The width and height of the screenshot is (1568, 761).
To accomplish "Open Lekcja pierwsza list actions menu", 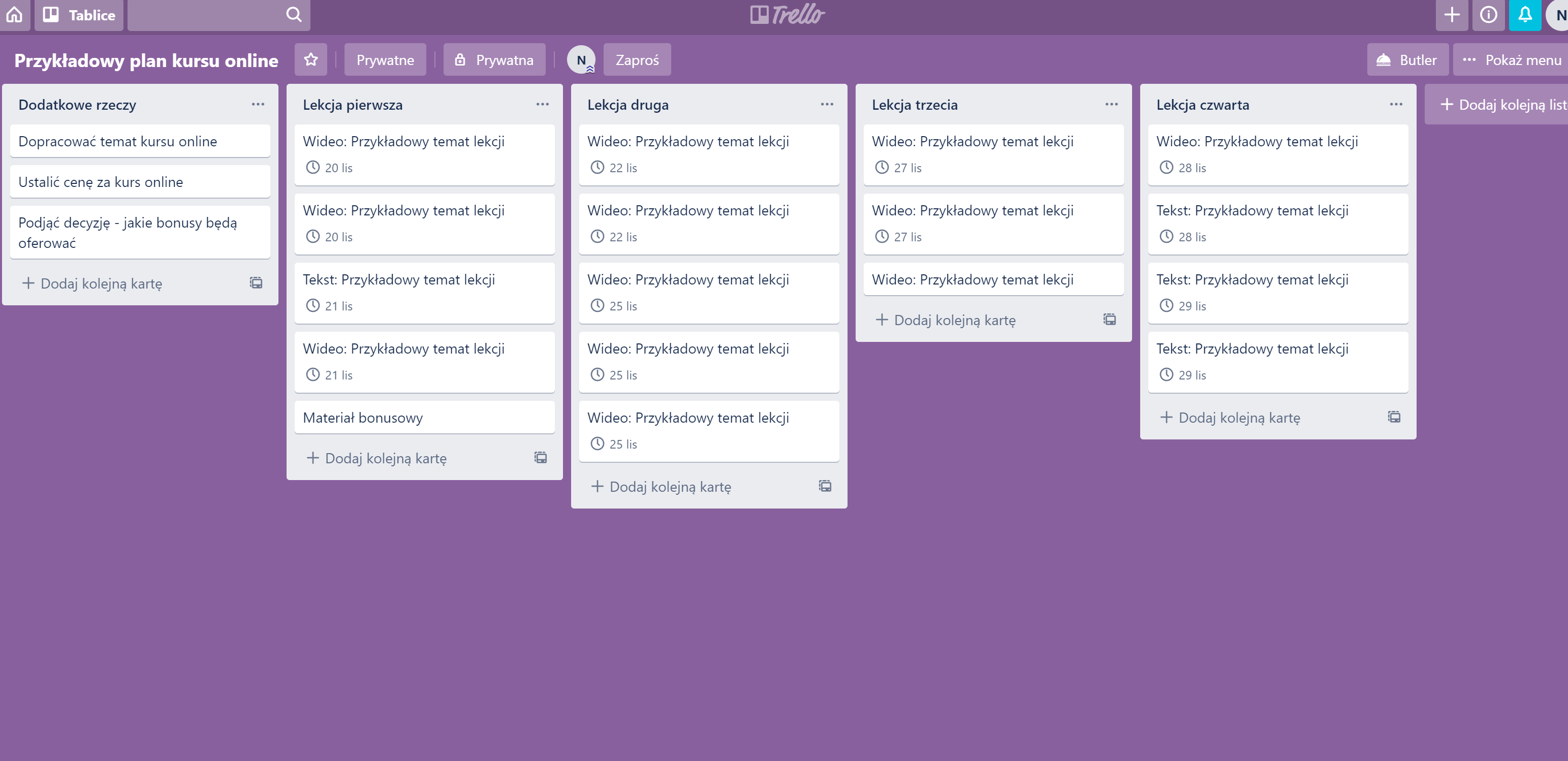I will (542, 104).
